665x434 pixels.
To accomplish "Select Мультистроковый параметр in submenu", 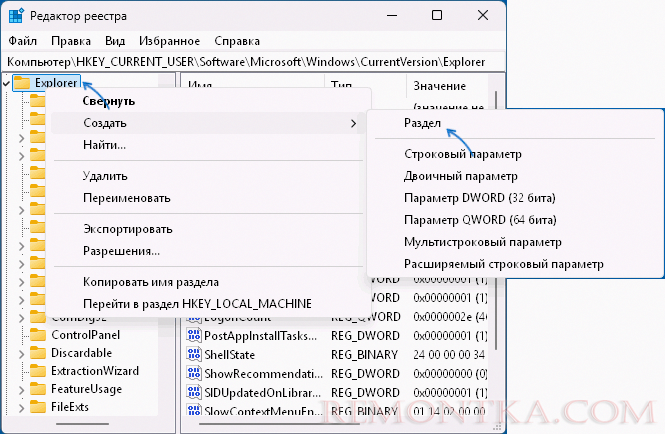I will [515, 242].
